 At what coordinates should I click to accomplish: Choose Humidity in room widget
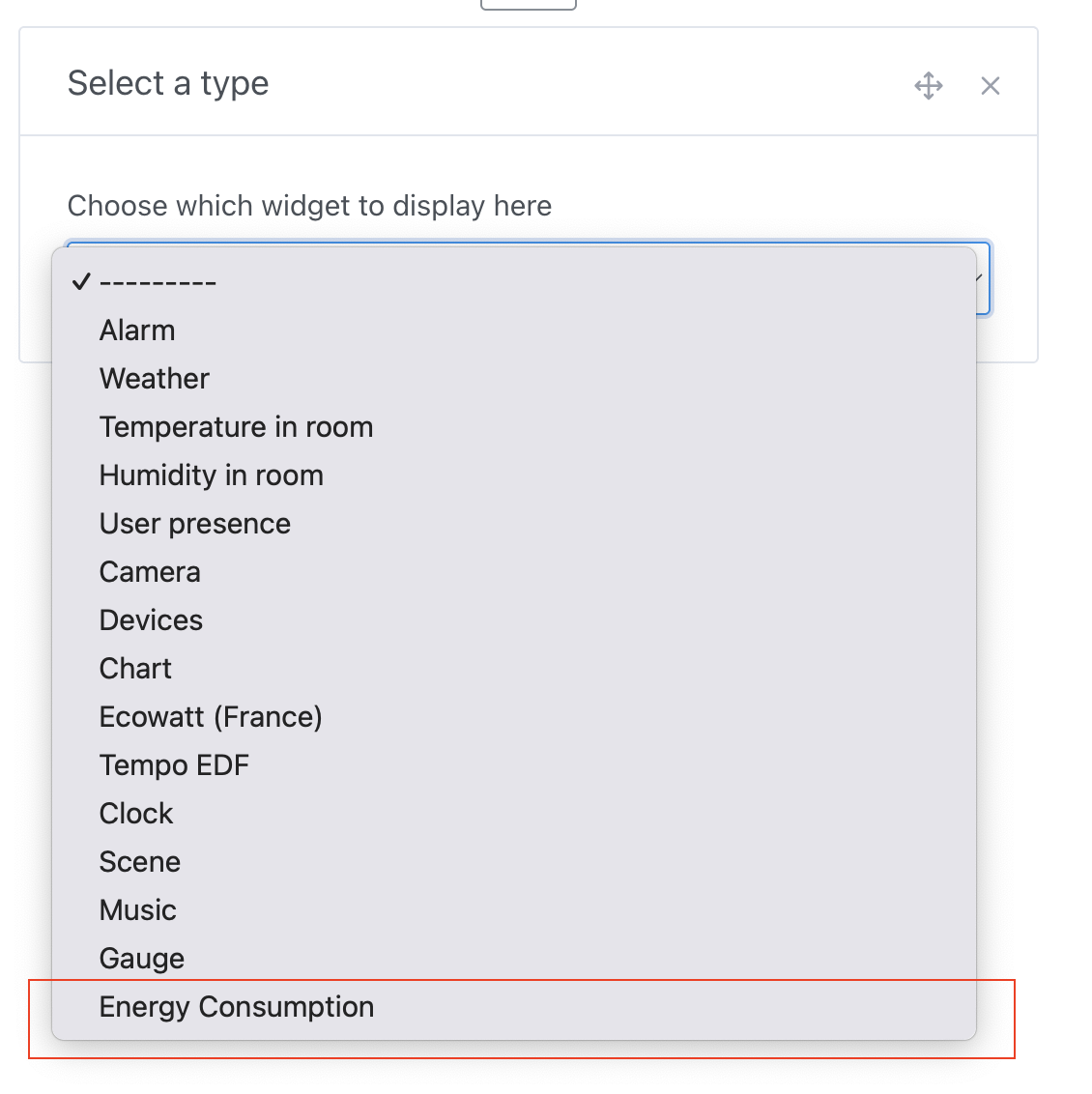point(211,475)
